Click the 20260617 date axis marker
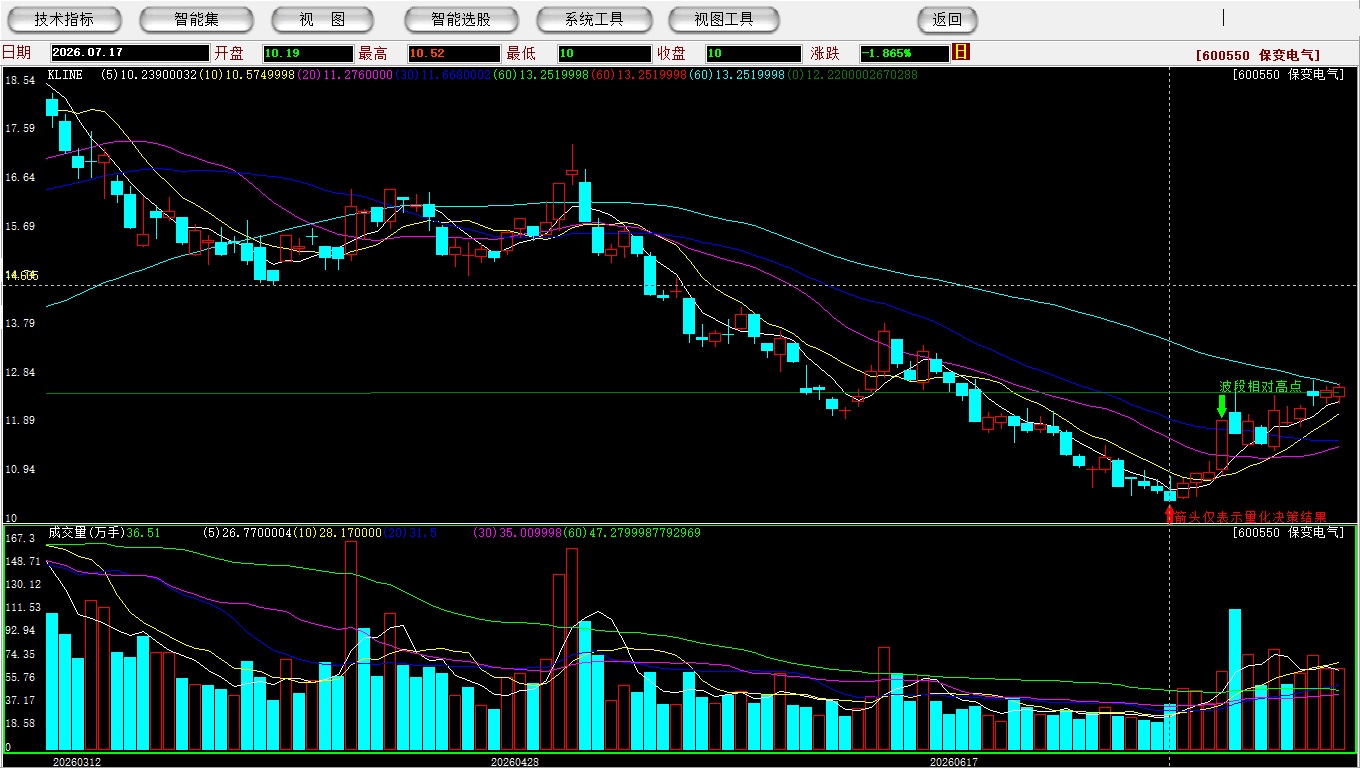The image size is (1360, 768). (954, 761)
